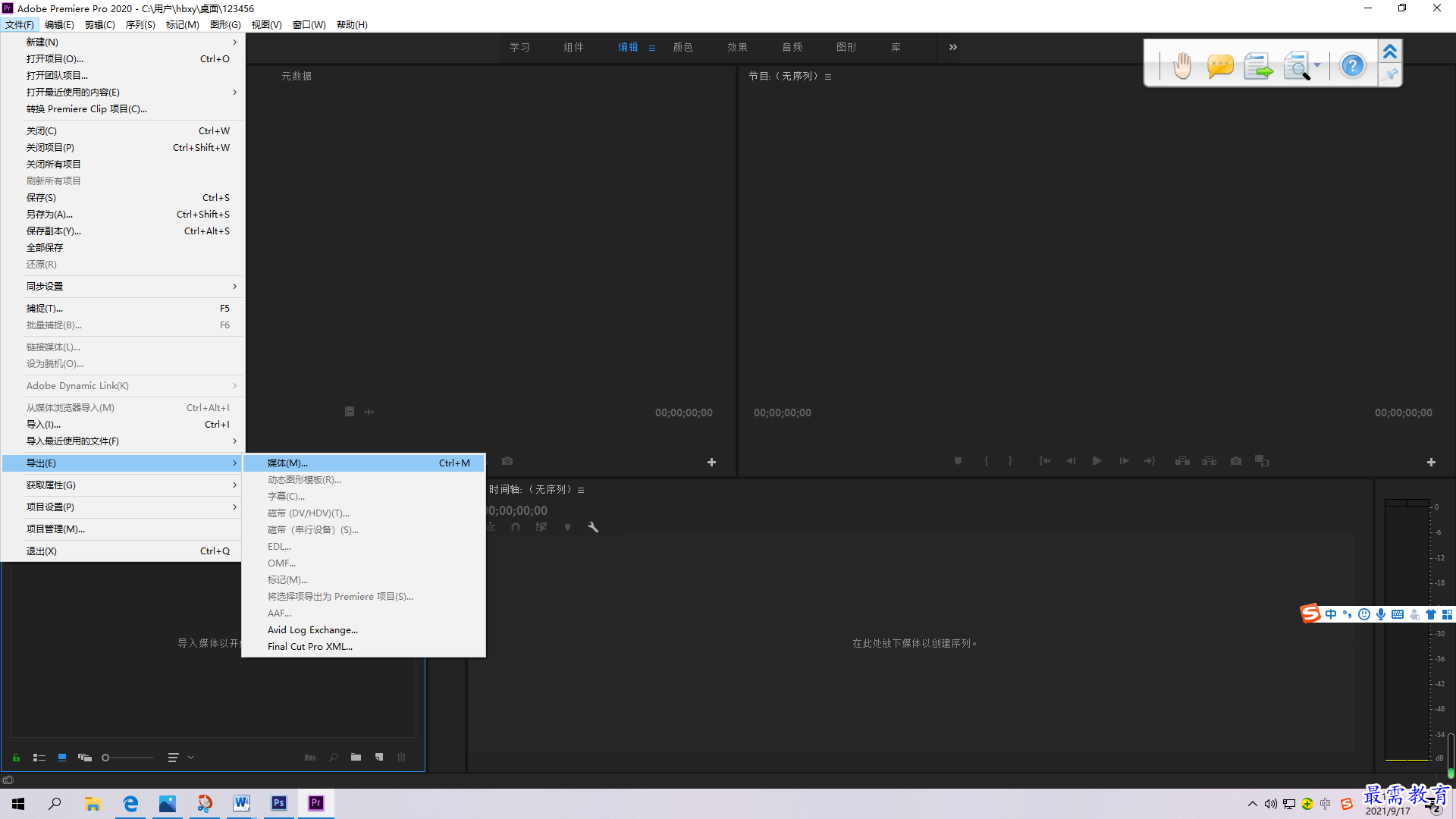
Task: Choose 另存为(A)... from File menu
Action: point(123,214)
